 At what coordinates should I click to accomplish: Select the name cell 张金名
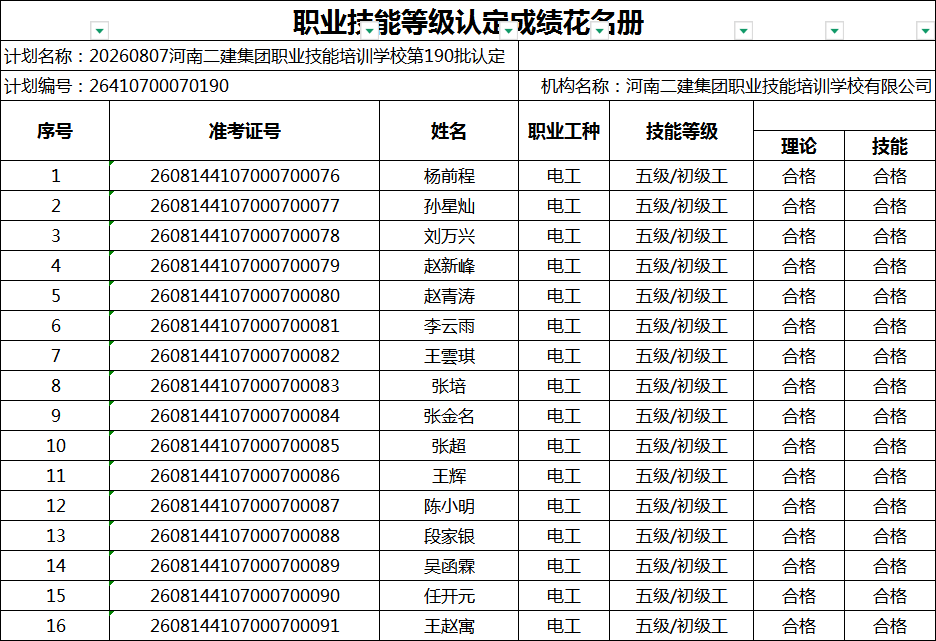click(449, 416)
